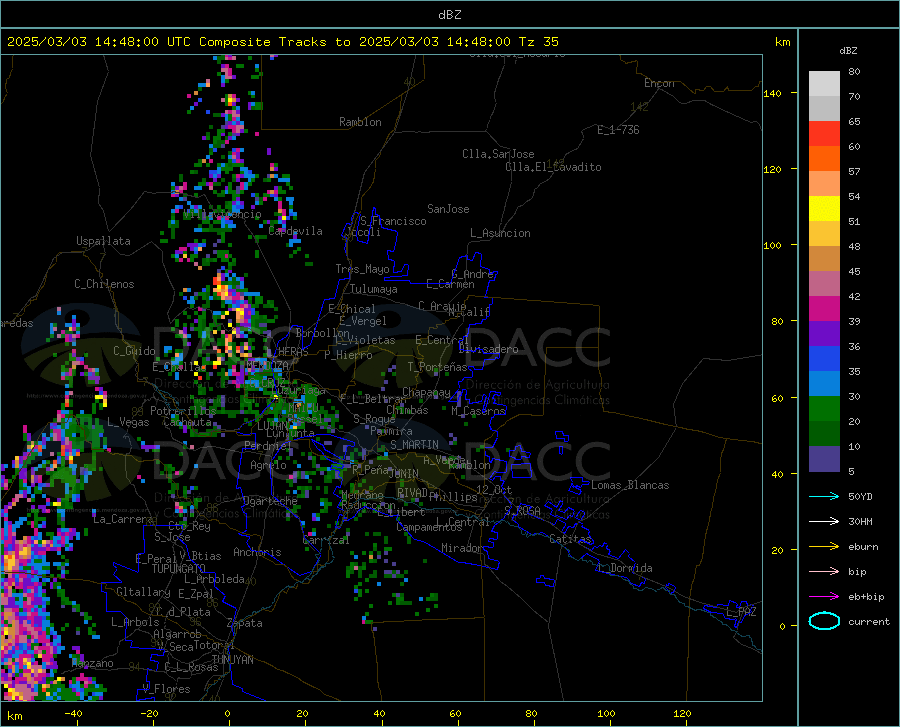Click the Campamentos map label

429,527
